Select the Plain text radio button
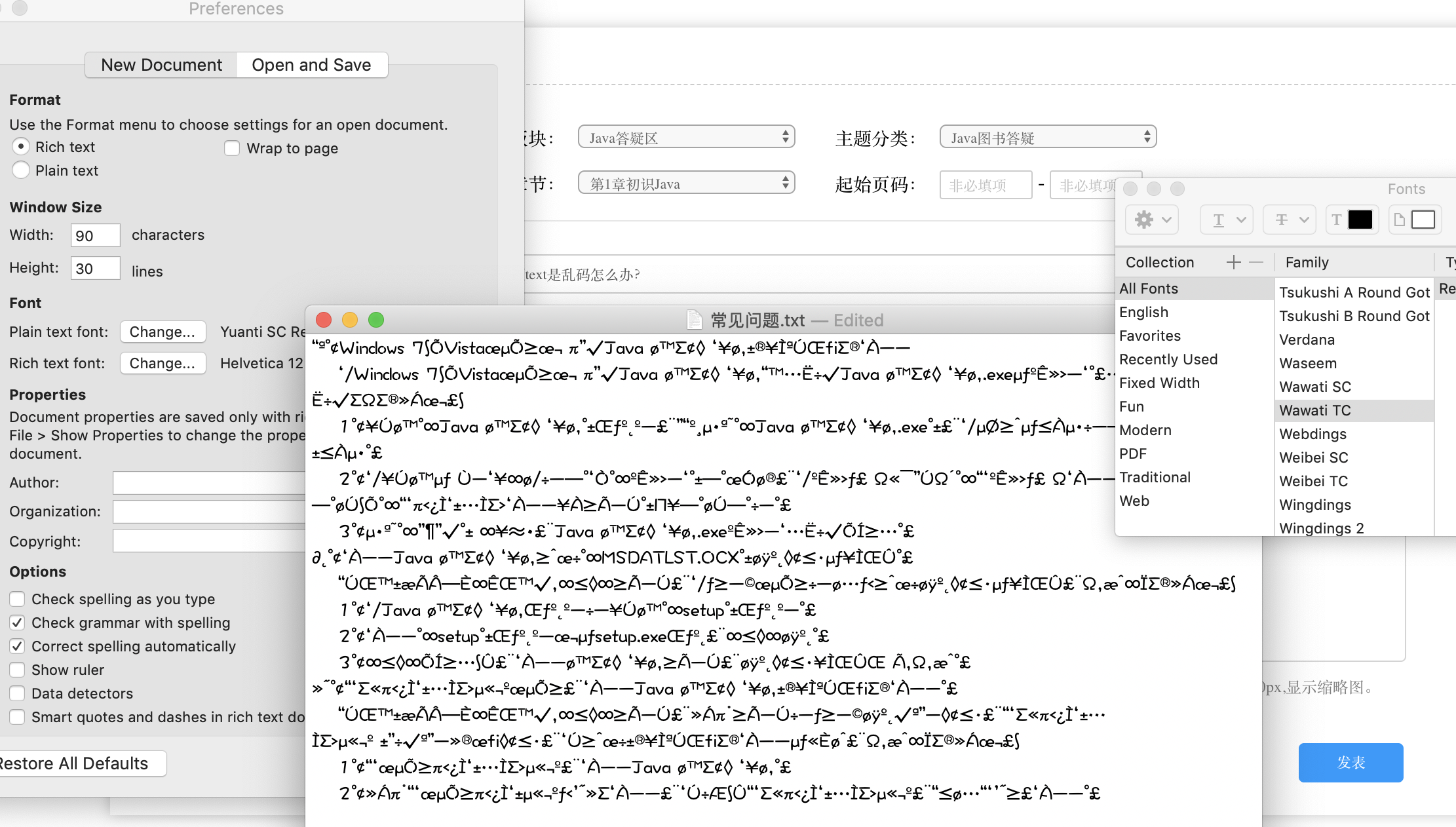The width and height of the screenshot is (1456, 827). [x=21, y=170]
